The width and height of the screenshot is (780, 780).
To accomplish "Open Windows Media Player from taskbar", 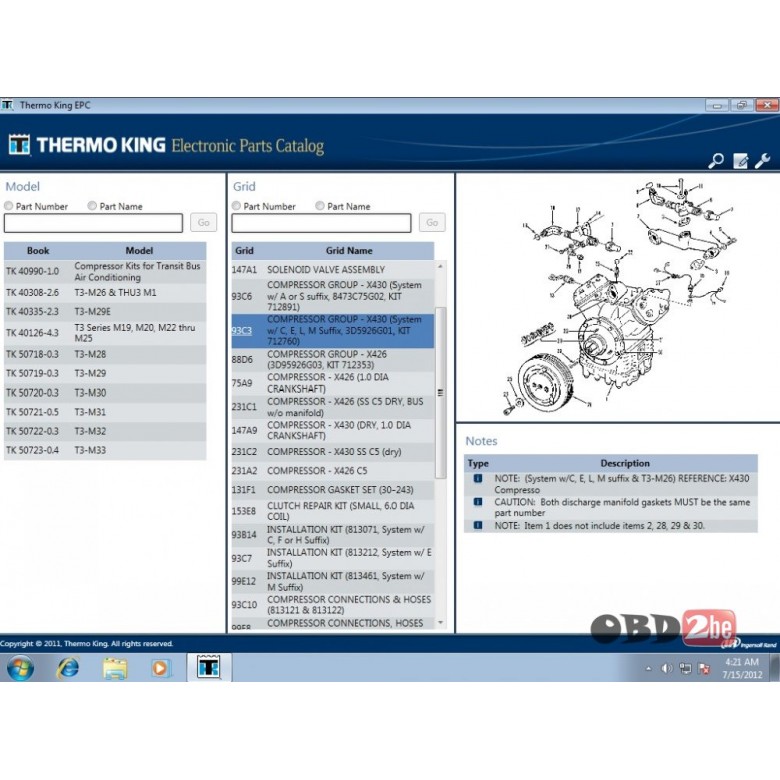I will pyautogui.click(x=160, y=668).
